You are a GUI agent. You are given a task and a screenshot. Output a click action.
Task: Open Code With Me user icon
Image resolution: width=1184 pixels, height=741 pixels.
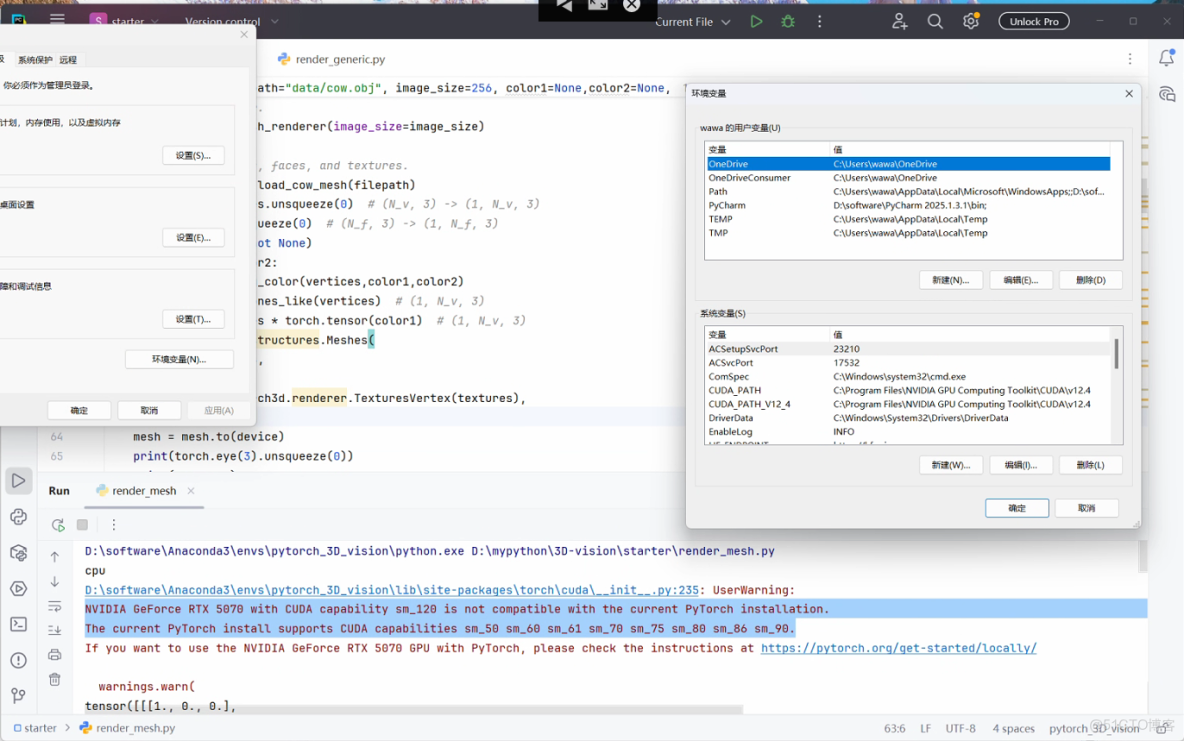899,20
